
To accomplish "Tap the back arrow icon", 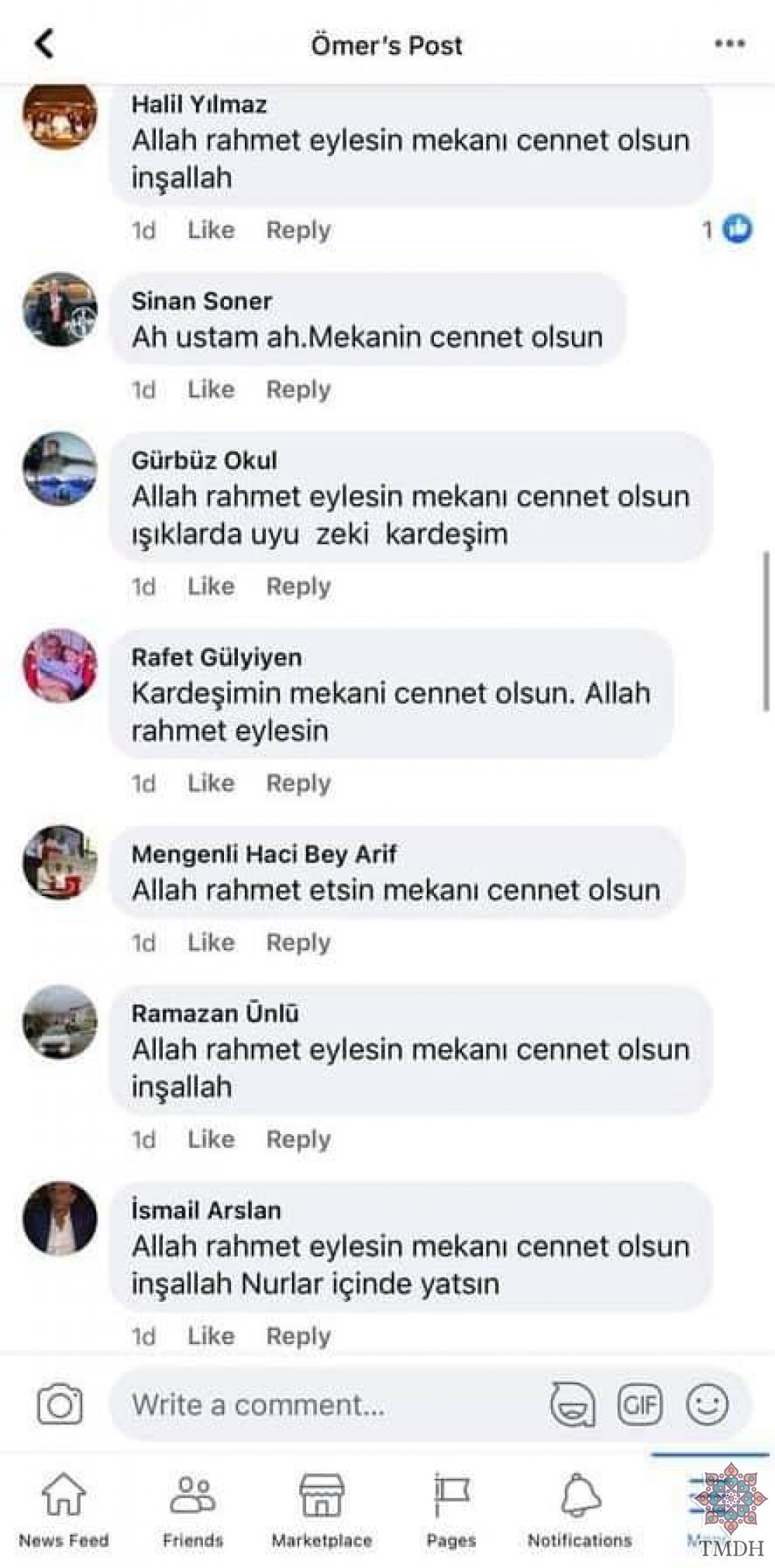I will (44, 44).
